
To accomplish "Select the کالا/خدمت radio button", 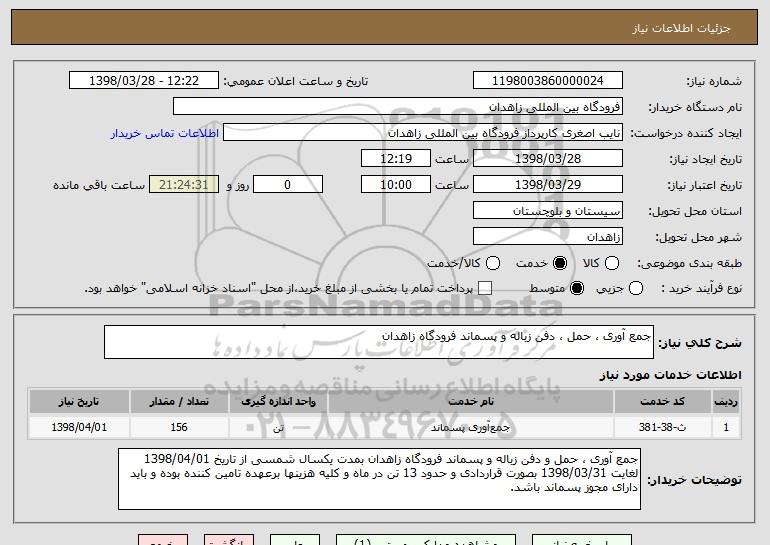I will (x=493, y=263).
